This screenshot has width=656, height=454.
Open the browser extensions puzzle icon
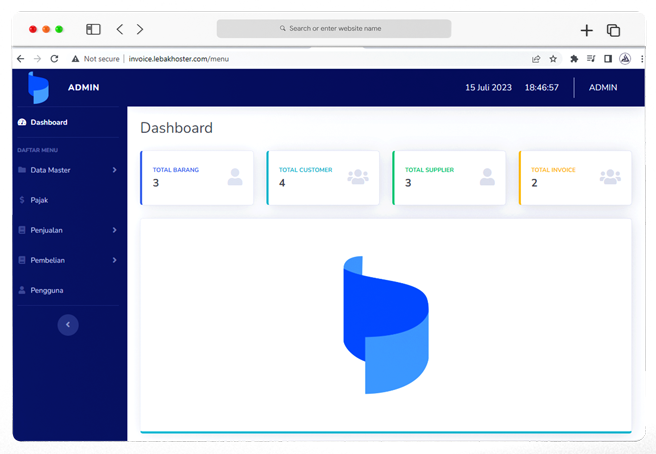pos(574,59)
